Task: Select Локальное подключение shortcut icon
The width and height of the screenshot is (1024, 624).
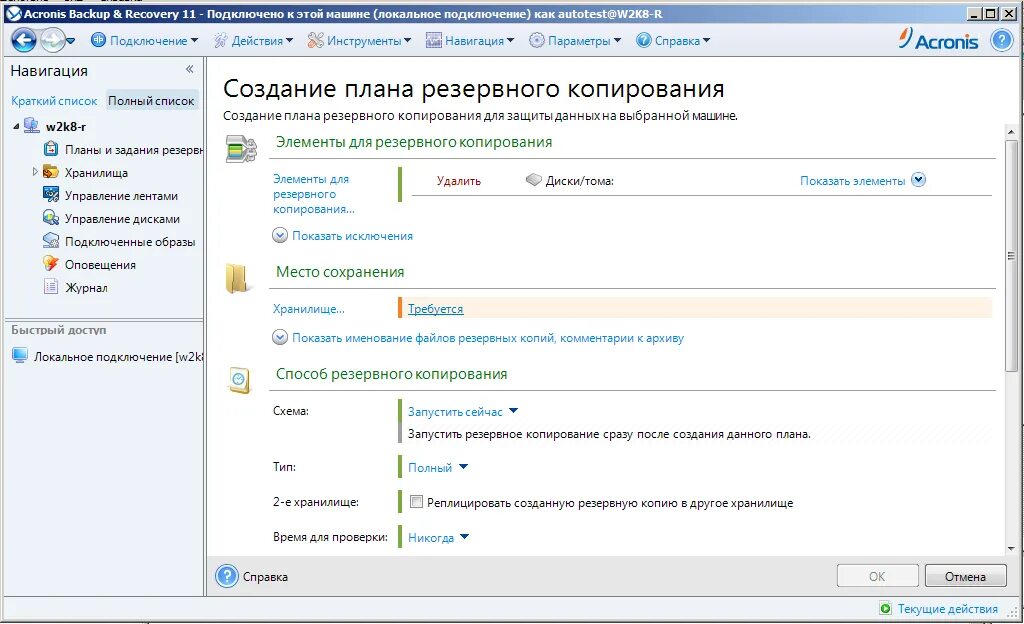Action: click(20, 356)
